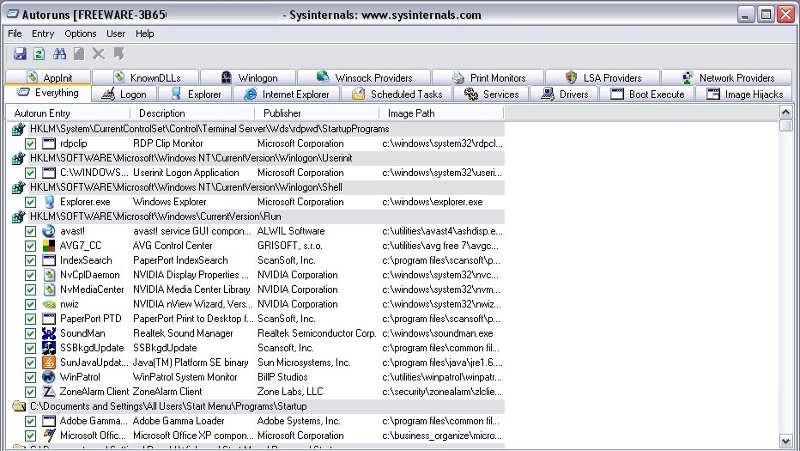
Task: Select "c:\windows\explorer.exe" image path
Action: tap(432, 202)
